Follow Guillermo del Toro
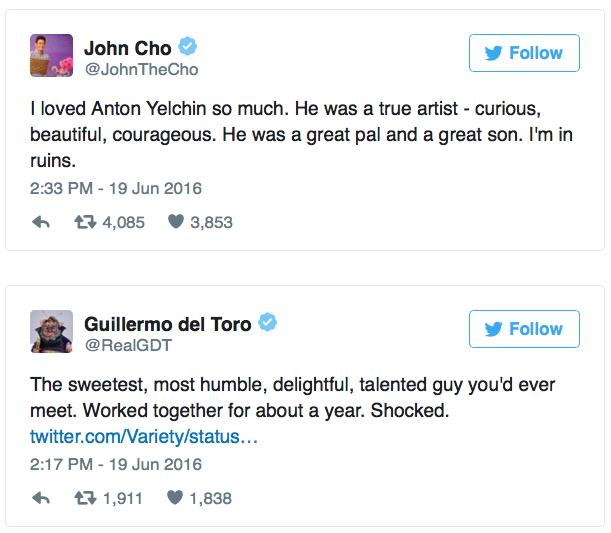611x533 pixels. 524,329
